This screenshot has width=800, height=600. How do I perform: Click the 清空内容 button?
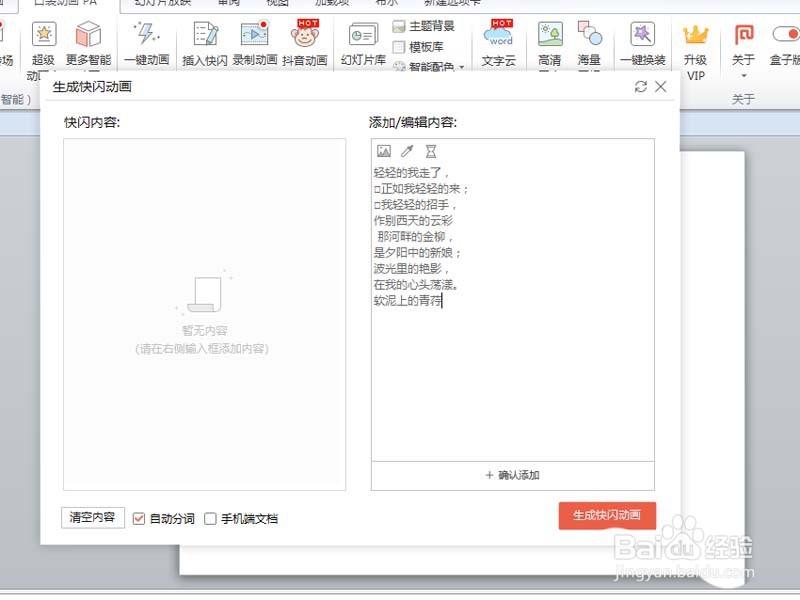point(92,517)
